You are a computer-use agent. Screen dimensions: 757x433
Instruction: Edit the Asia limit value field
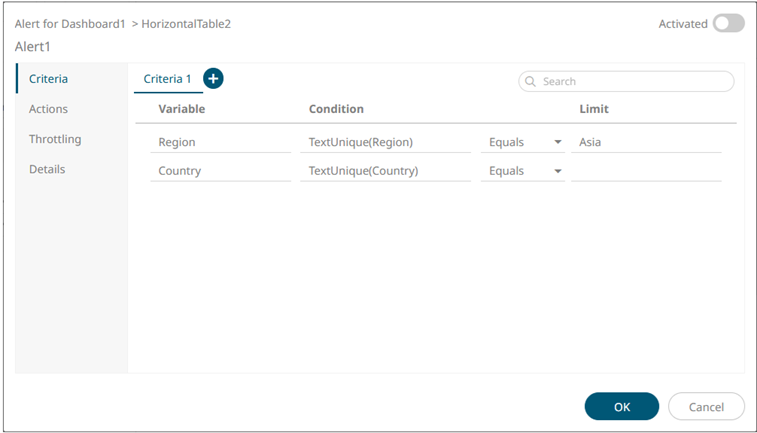coord(646,142)
